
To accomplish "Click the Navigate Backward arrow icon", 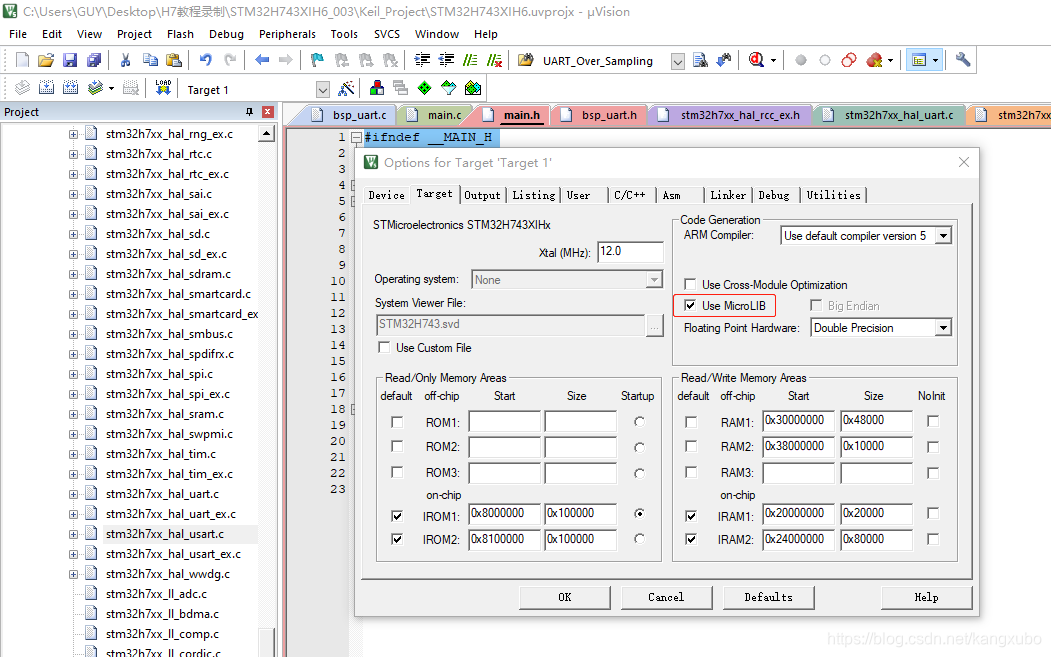I will click(x=262, y=60).
